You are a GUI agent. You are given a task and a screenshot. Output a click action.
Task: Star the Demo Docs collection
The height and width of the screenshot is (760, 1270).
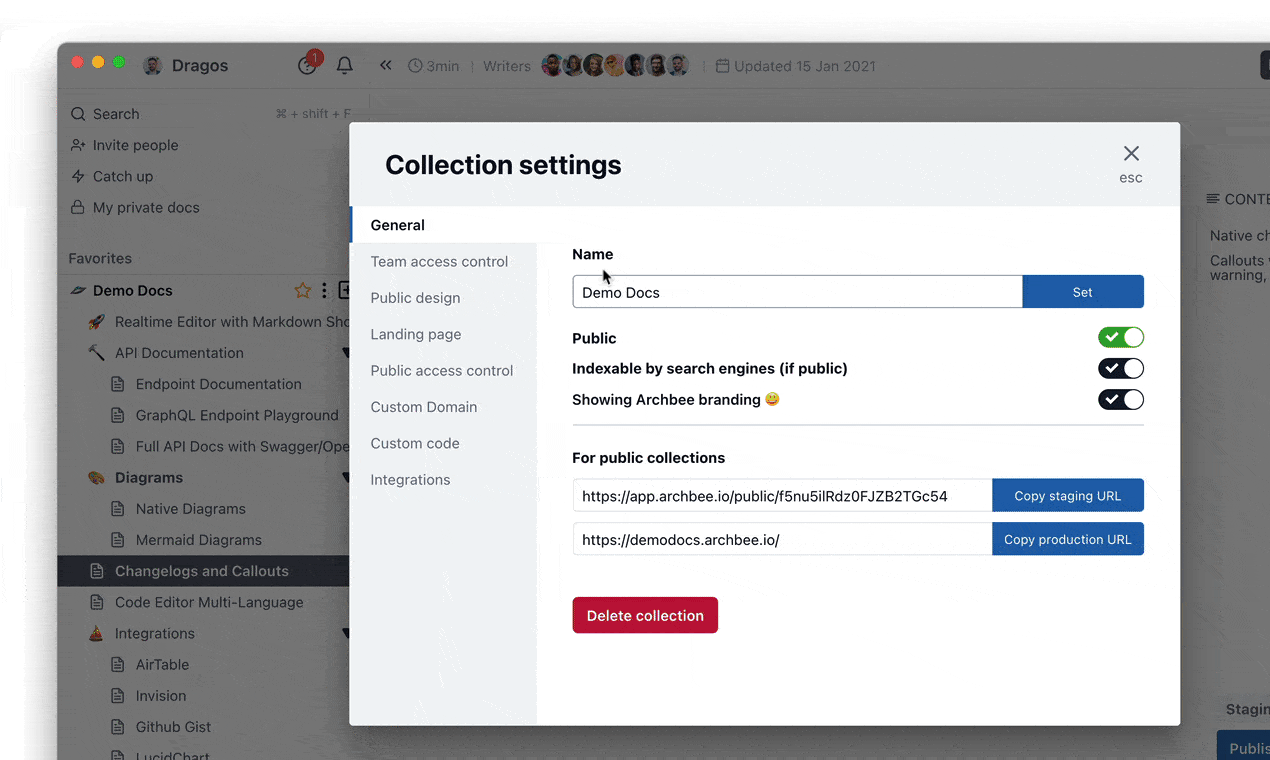pyautogui.click(x=302, y=291)
